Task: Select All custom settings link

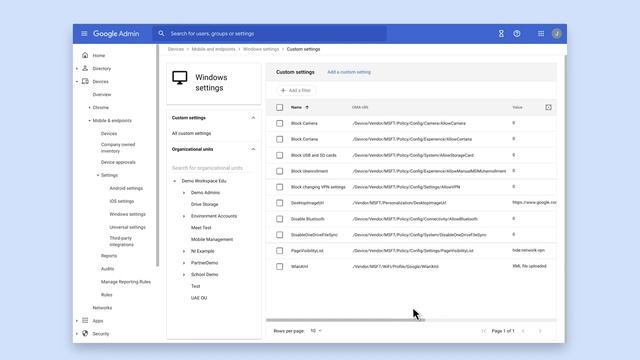Action: [191, 133]
